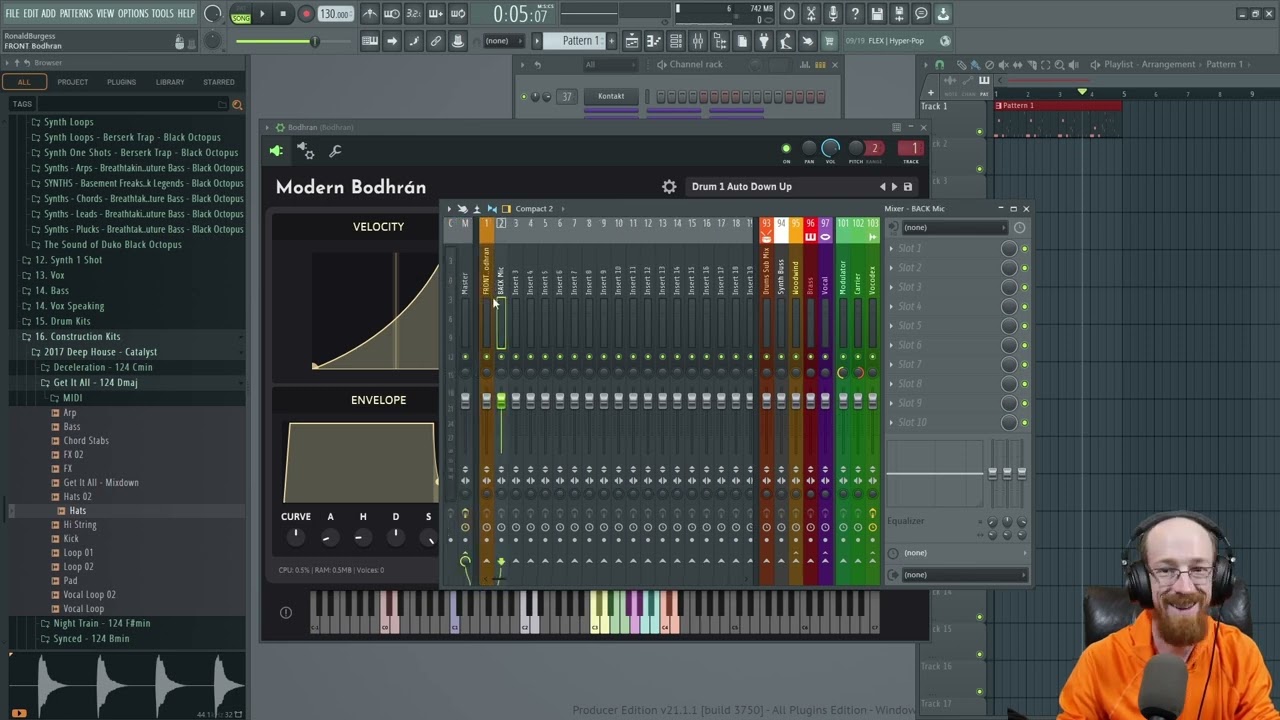Switch browser to the STARRED tab
Image resolution: width=1280 pixels, height=720 pixels.
[x=219, y=82]
